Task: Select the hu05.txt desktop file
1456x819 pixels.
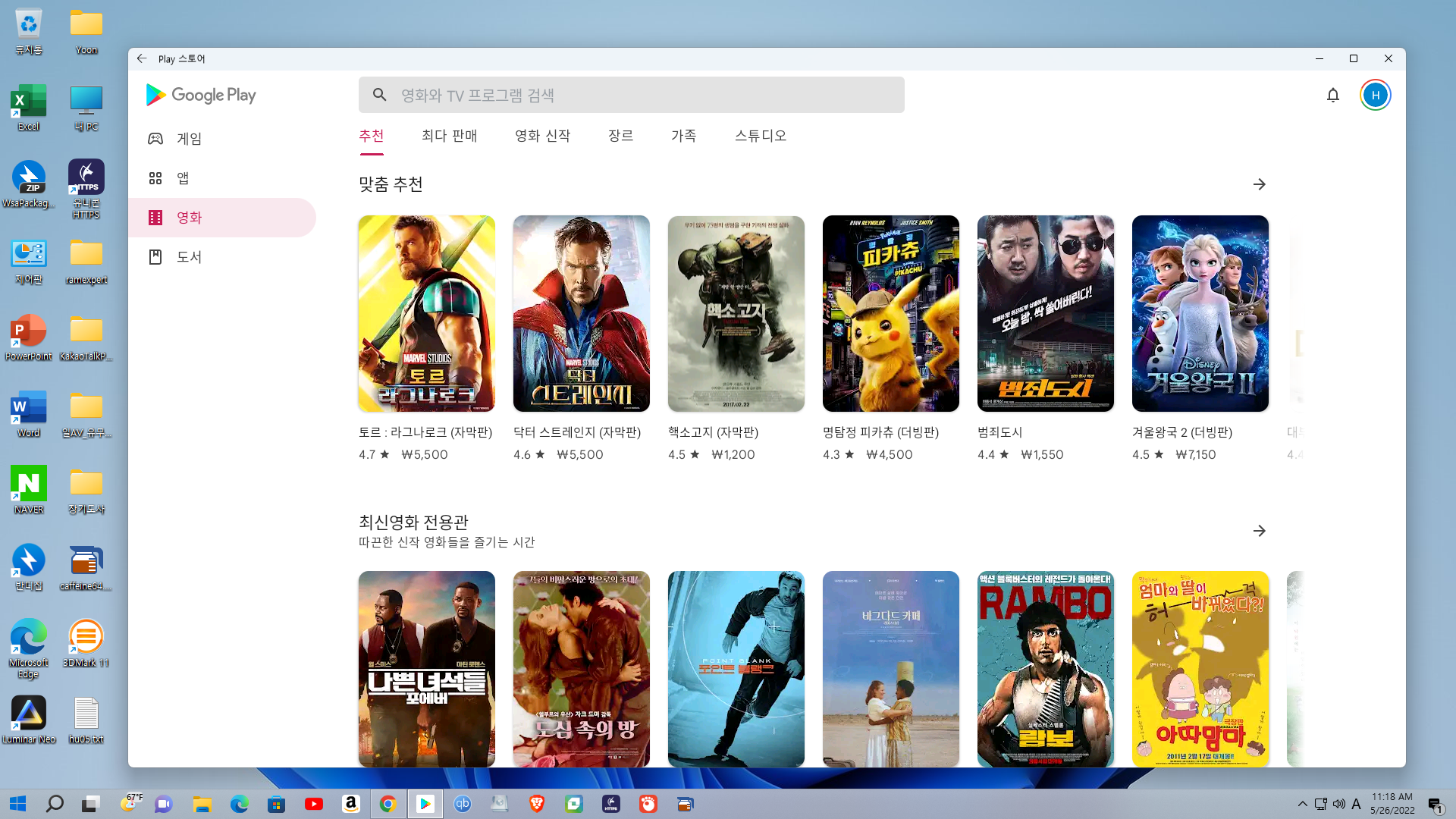Action: tap(86, 720)
